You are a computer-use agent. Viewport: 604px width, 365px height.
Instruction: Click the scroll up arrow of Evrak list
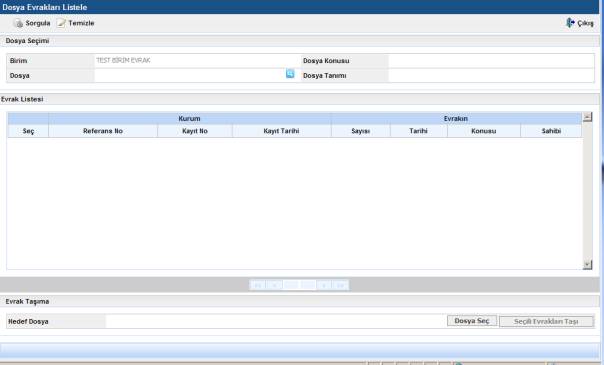[587, 117]
